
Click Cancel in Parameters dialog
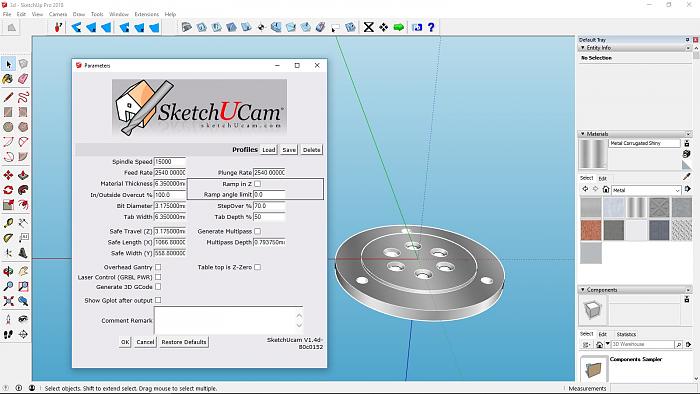click(x=145, y=342)
